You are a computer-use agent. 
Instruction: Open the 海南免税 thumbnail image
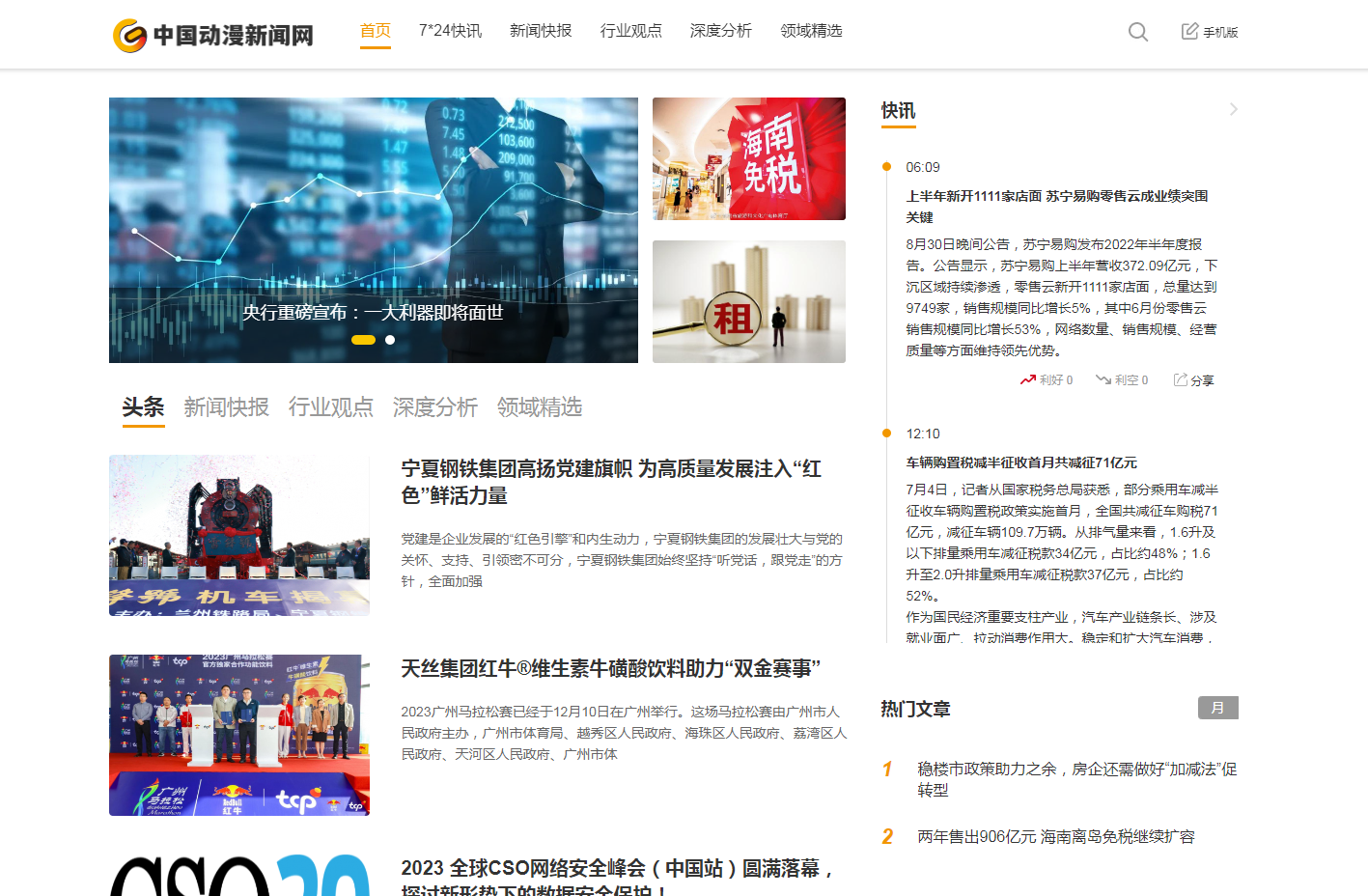[749, 158]
